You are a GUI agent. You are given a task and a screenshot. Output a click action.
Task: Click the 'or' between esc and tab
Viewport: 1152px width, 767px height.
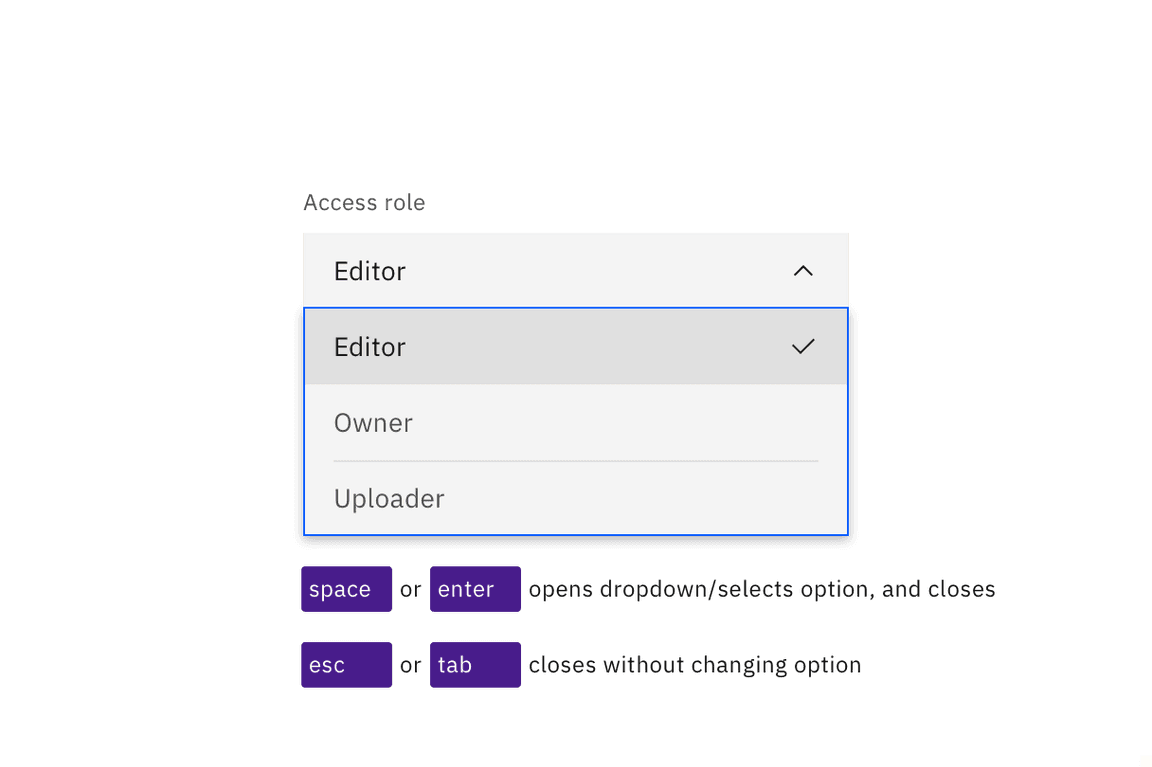click(x=411, y=665)
